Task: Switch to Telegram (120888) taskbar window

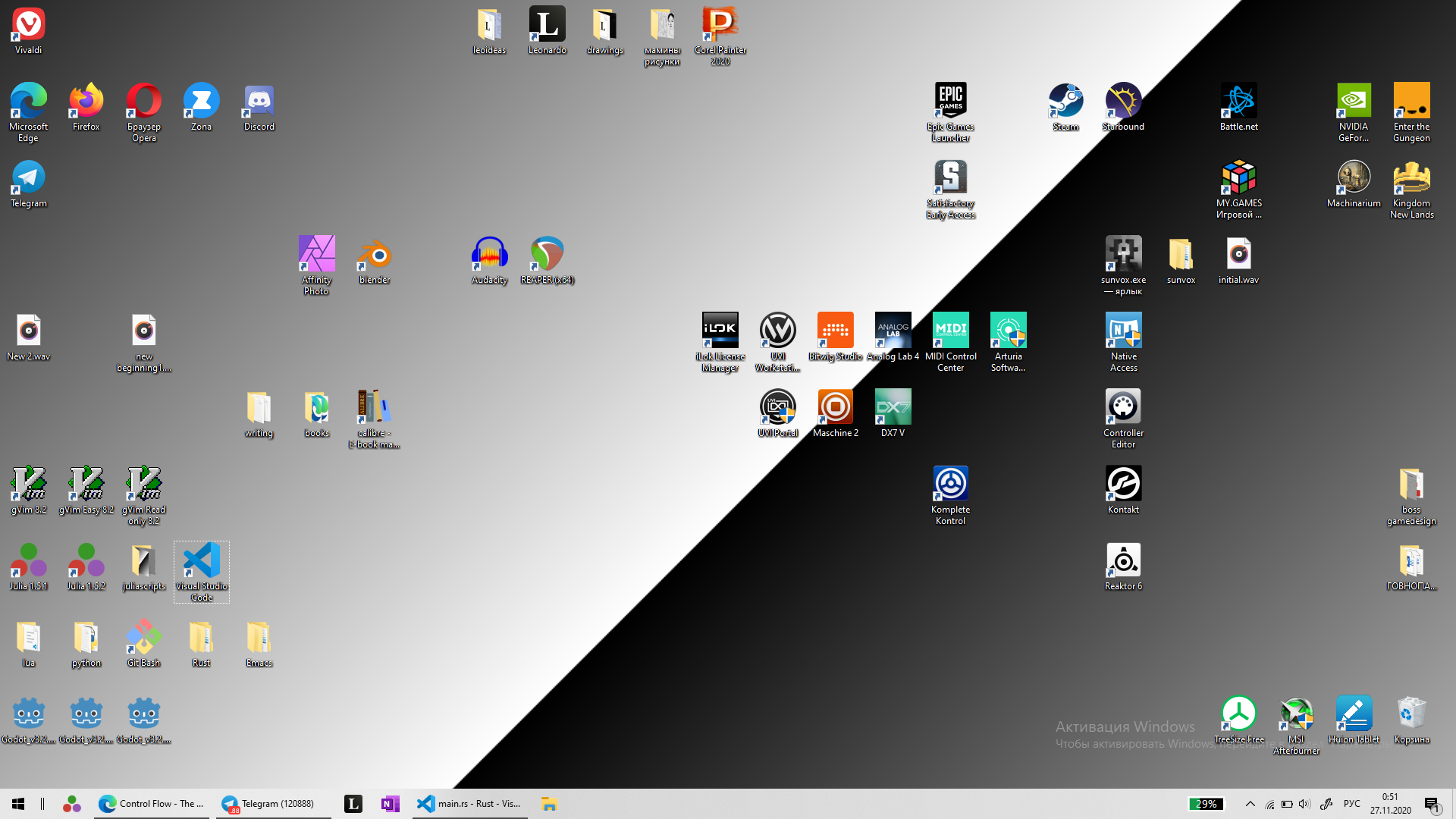Action: coord(274,804)
